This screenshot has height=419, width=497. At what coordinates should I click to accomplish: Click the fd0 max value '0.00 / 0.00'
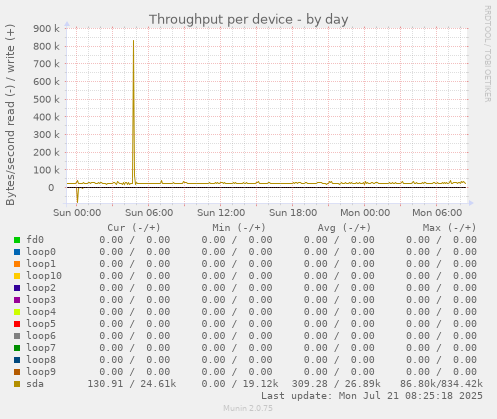tap(441, 240)
